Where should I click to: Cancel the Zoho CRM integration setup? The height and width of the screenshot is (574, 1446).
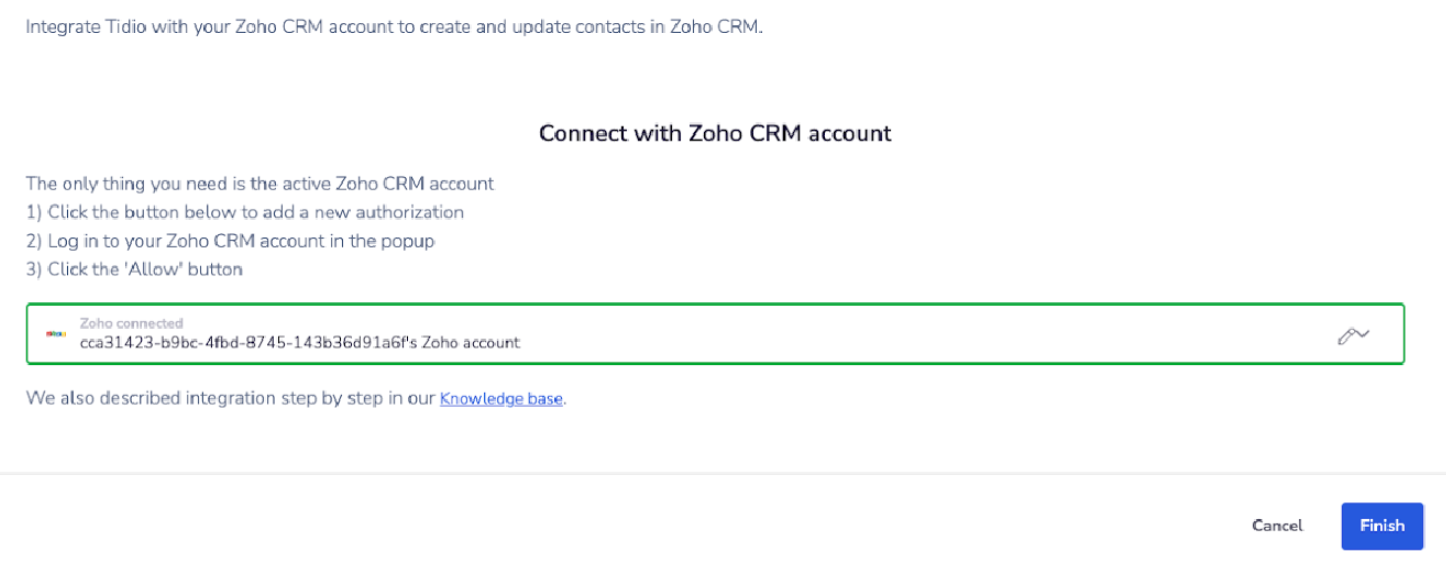click(1277, 526)
